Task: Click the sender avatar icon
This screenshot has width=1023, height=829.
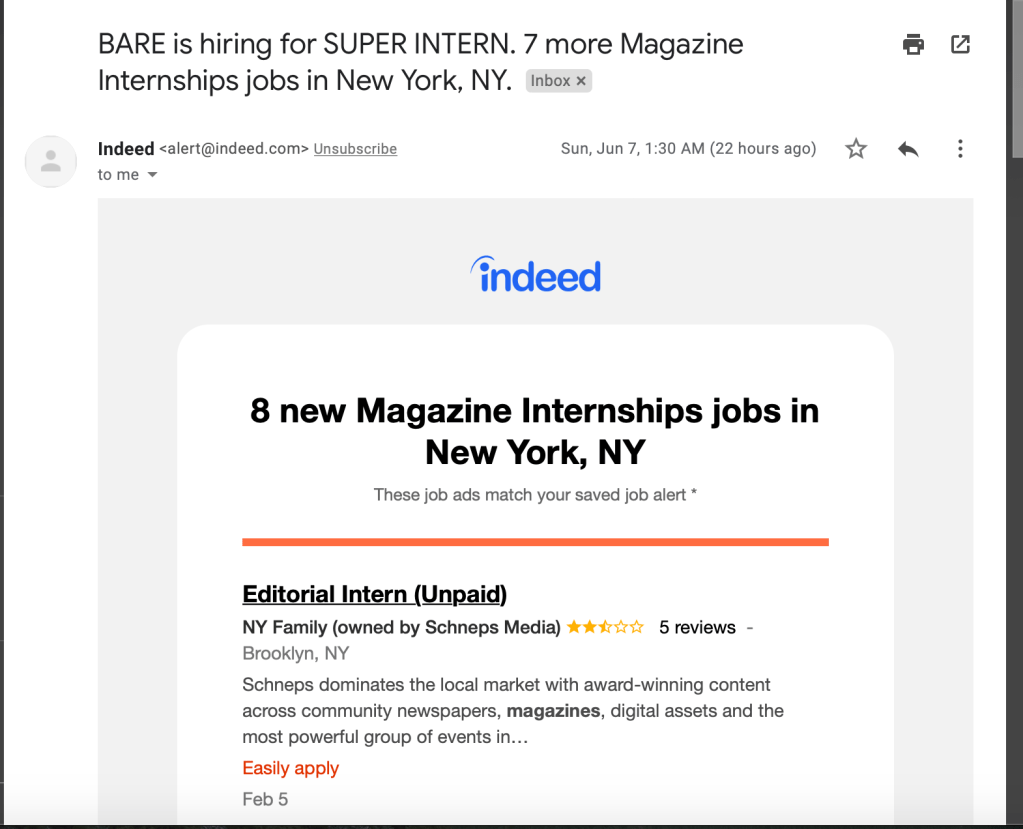Action: pos(51,161)
